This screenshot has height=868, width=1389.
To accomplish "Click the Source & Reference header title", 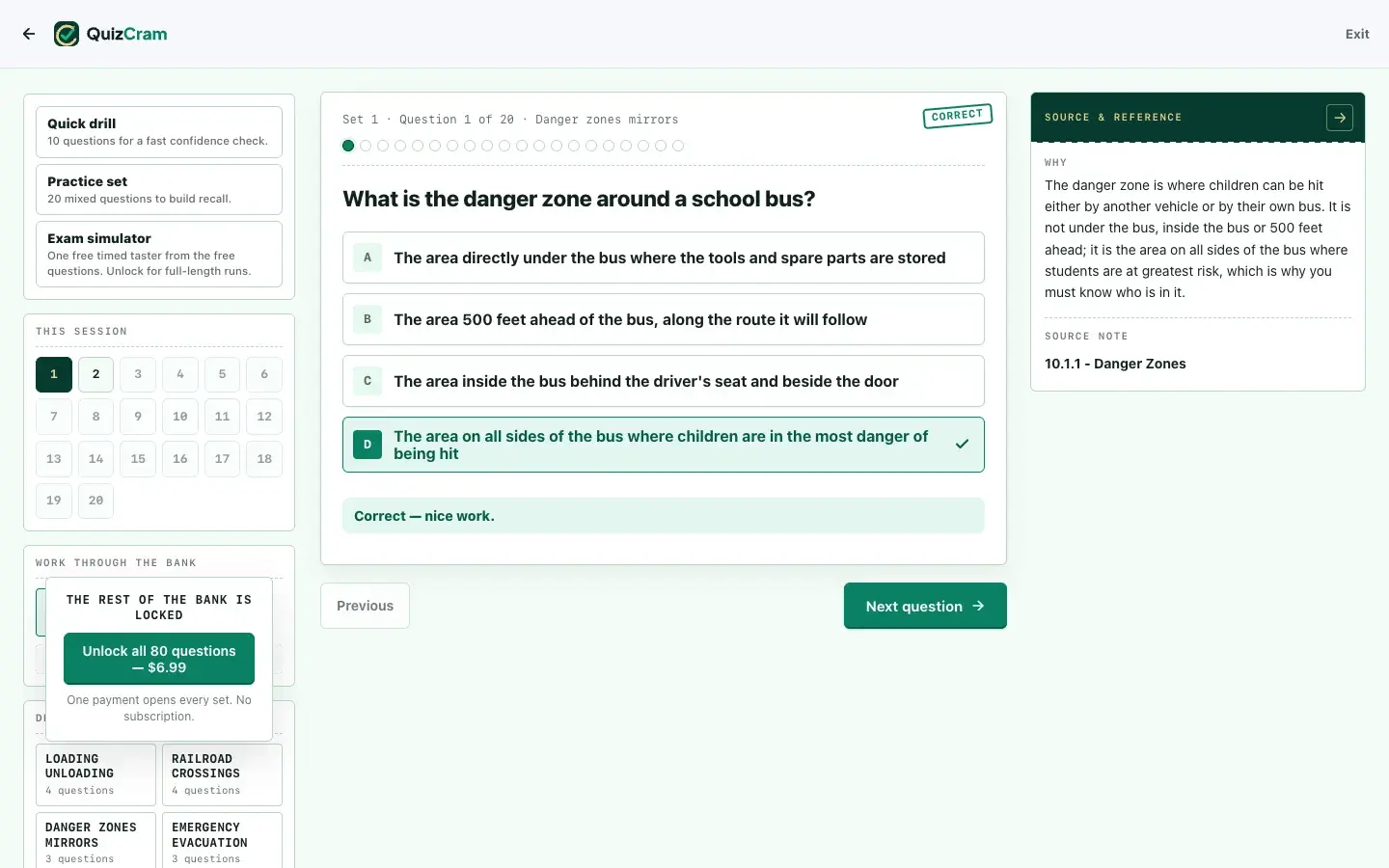I will [1113, 118].
